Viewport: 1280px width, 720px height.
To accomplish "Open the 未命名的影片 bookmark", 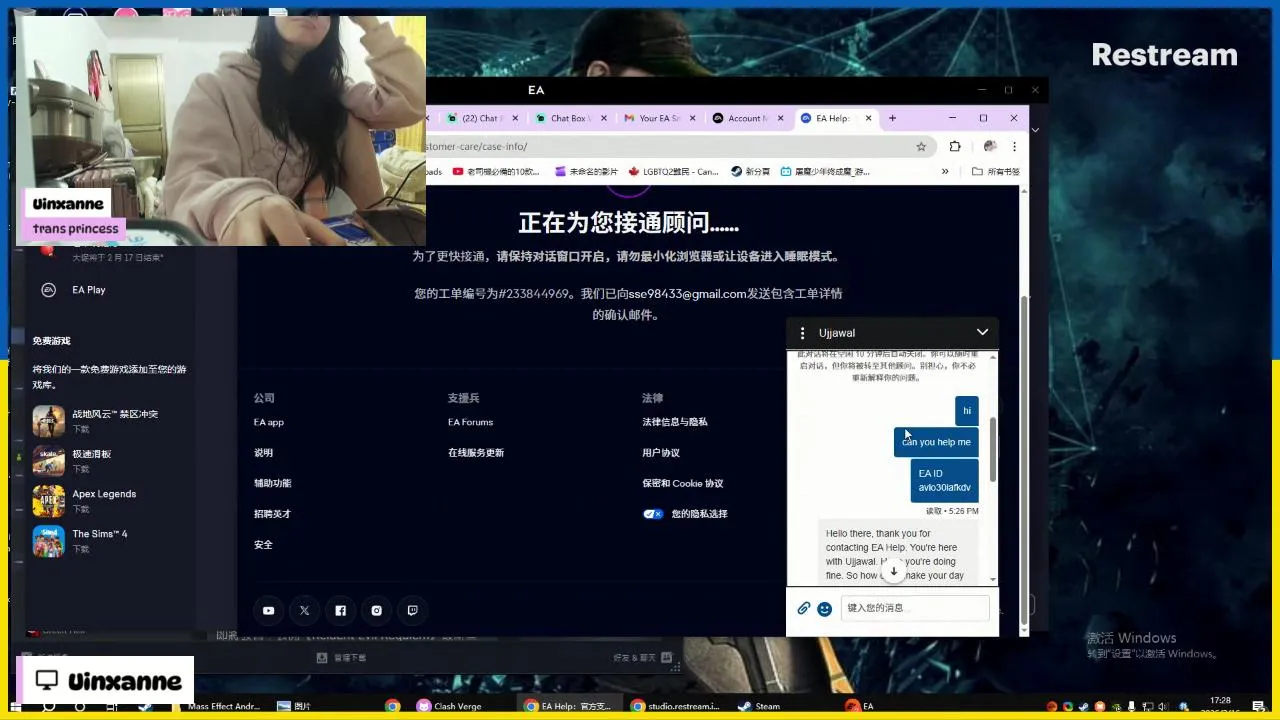I will click(x=586, y=171).
